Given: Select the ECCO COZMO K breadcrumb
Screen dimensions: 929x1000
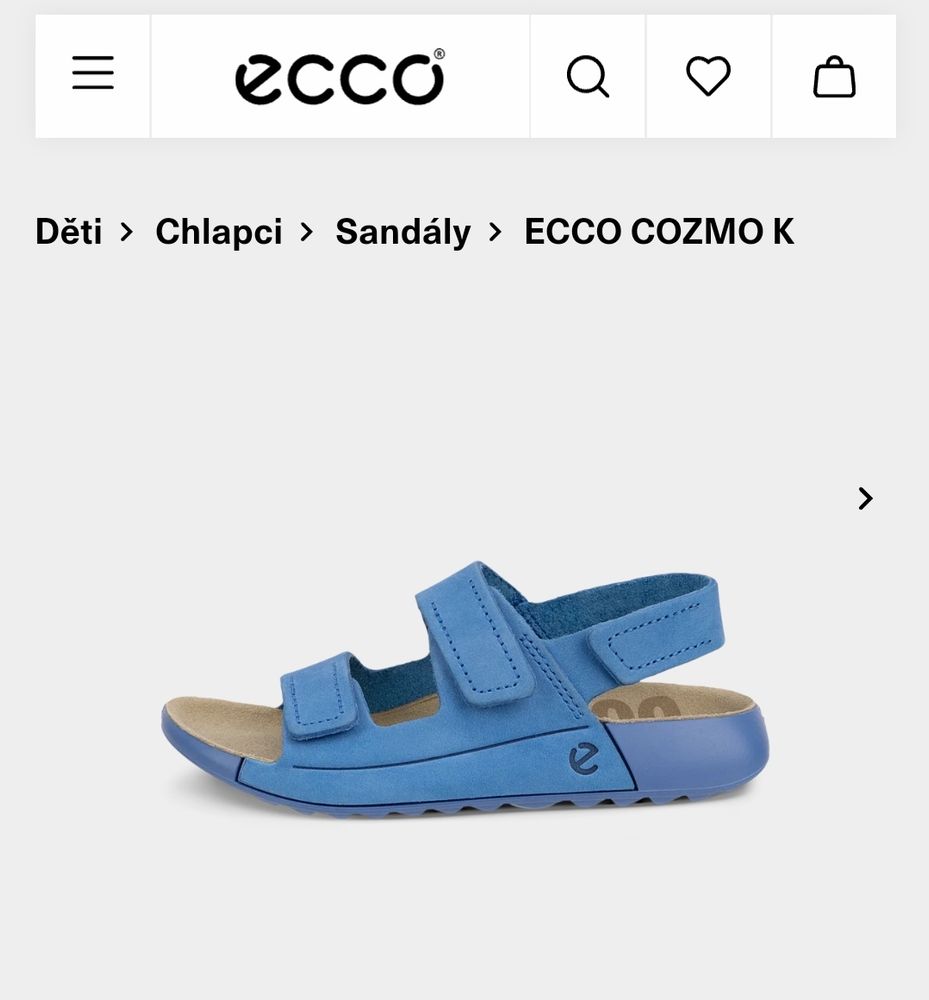Looking at the screenshot, I should (659, 231).
